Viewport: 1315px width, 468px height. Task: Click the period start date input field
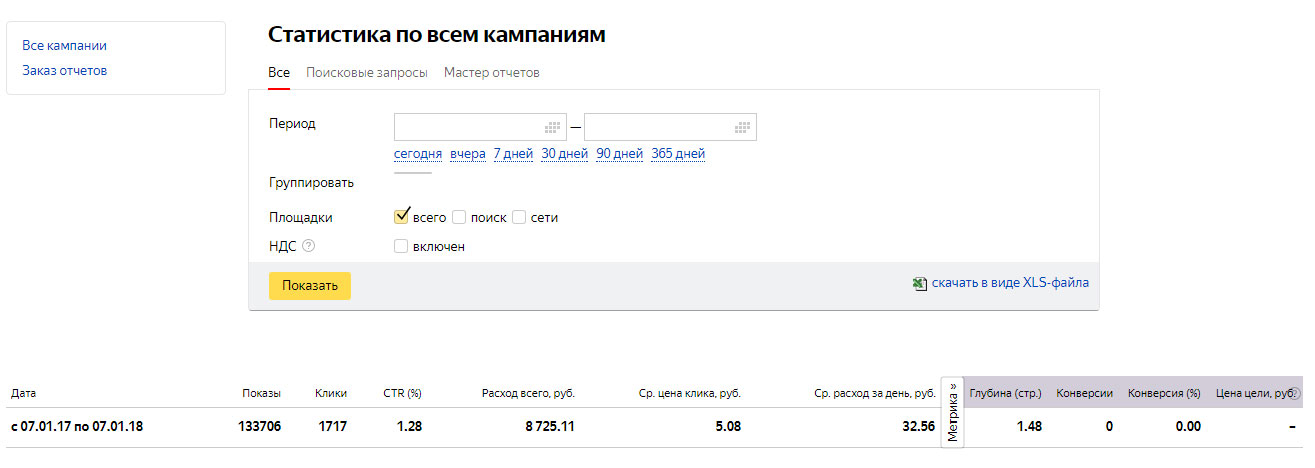click(x=480, y=127)
